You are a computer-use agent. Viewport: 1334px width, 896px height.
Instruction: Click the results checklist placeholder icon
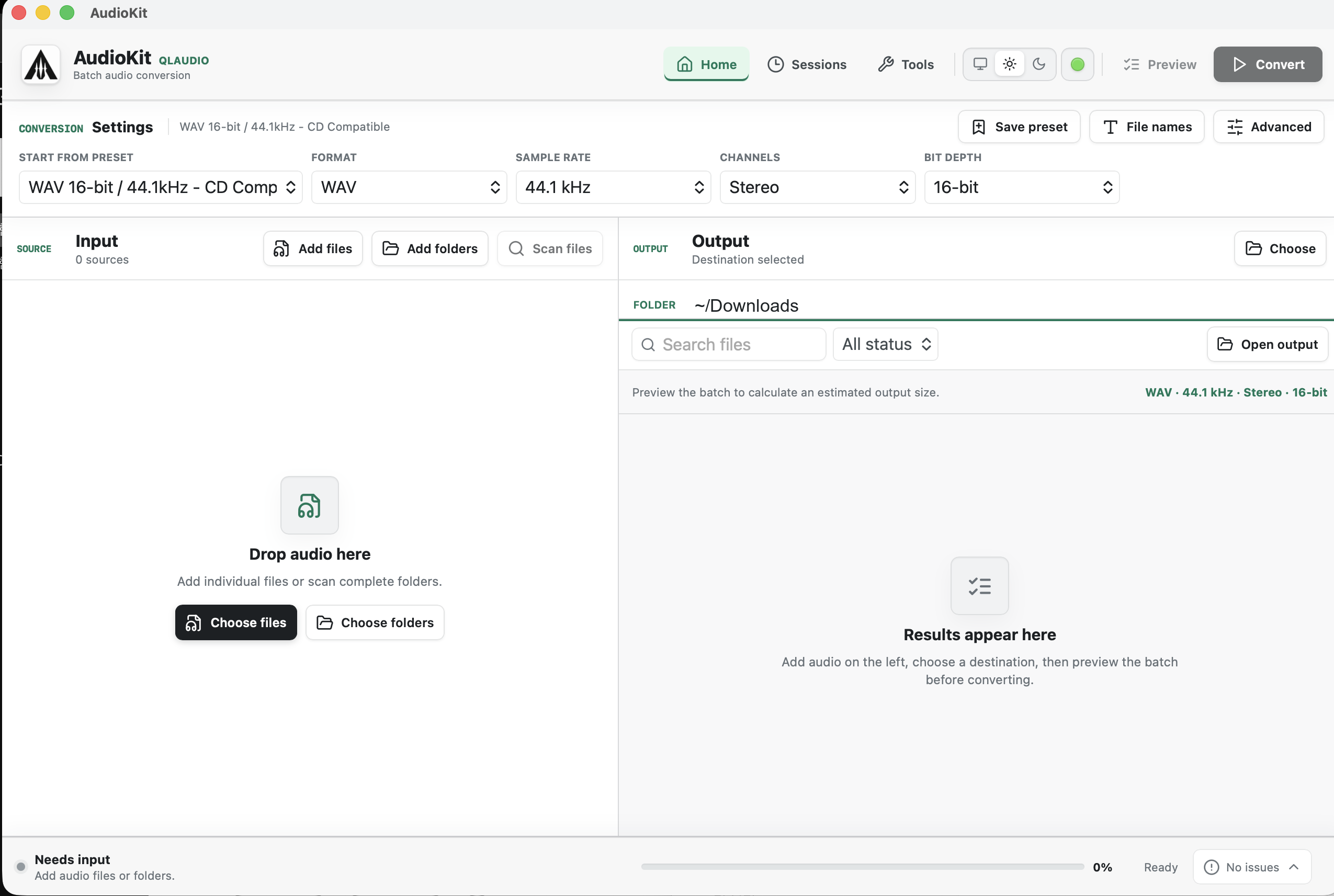pyautogui.click(x=979, y=586)
